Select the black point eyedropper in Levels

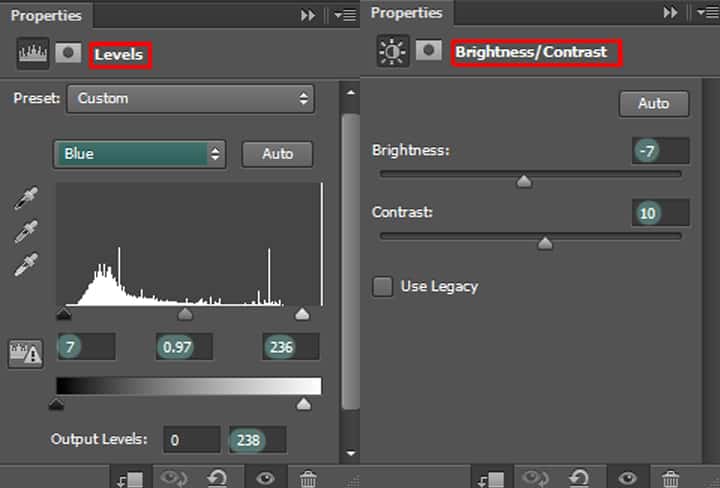(25, 200)
